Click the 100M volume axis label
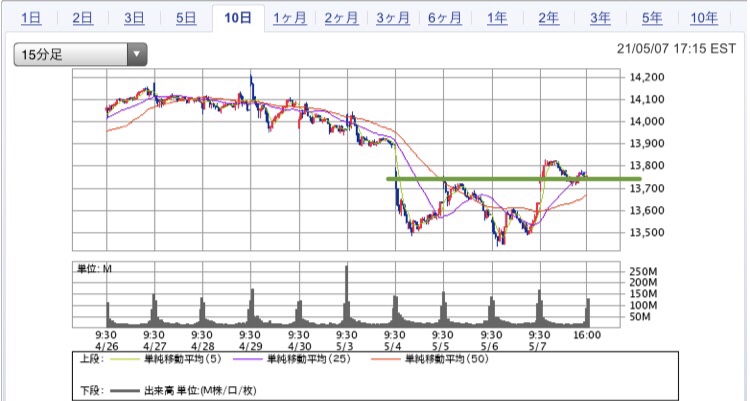 coord(643,305)
